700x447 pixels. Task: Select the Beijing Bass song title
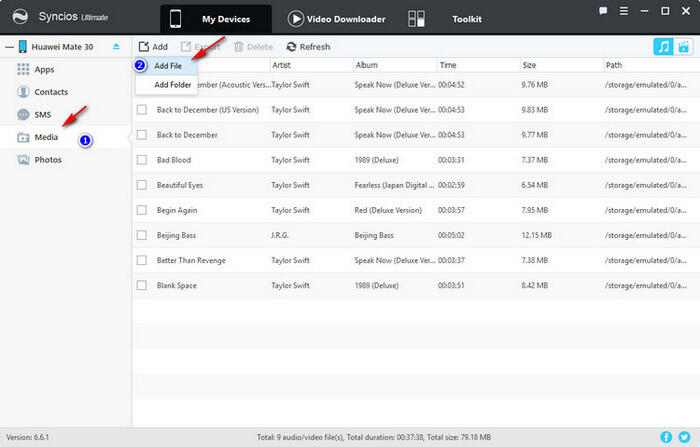click(176, 235)
